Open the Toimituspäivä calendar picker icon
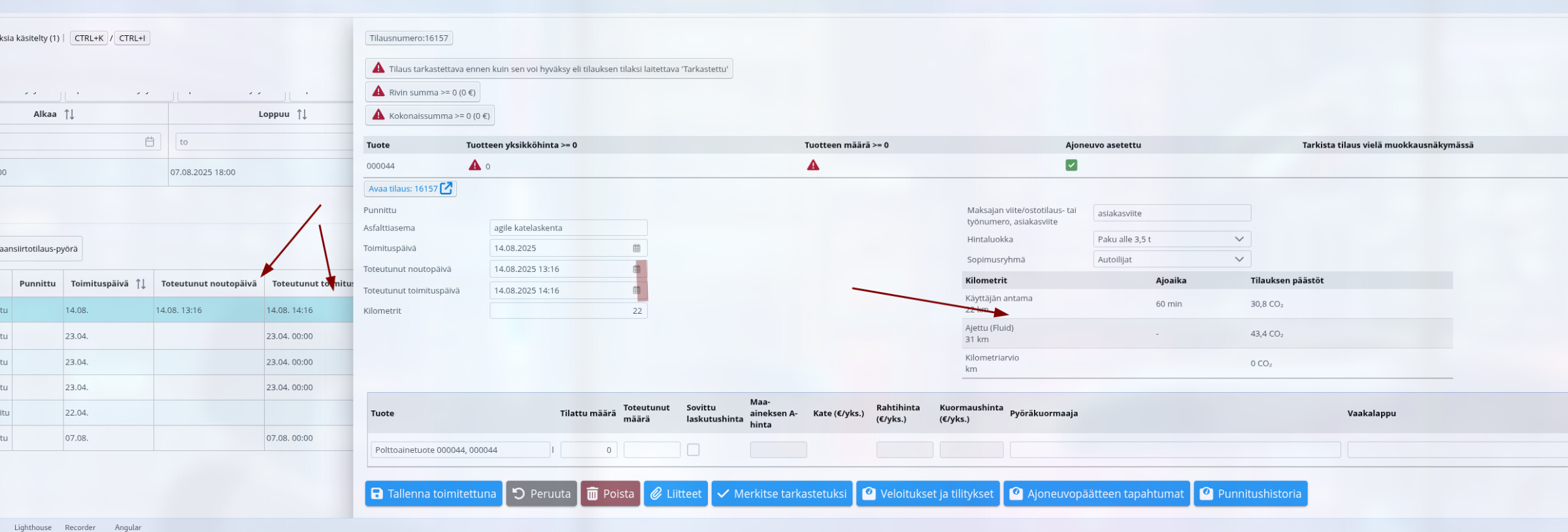 pos(636,248)
